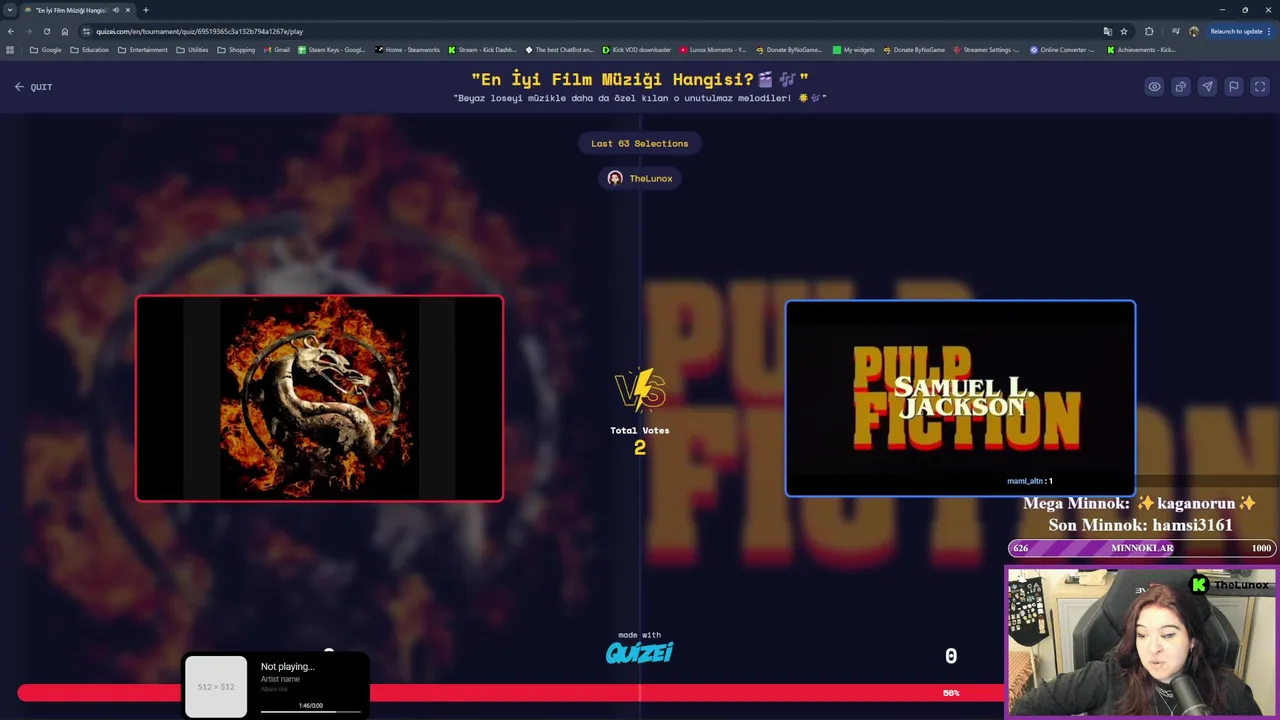Toggle fullscreen mode icon in quiz header
The width and height of the screenshot is (1280, 720).
[1260, 87]
